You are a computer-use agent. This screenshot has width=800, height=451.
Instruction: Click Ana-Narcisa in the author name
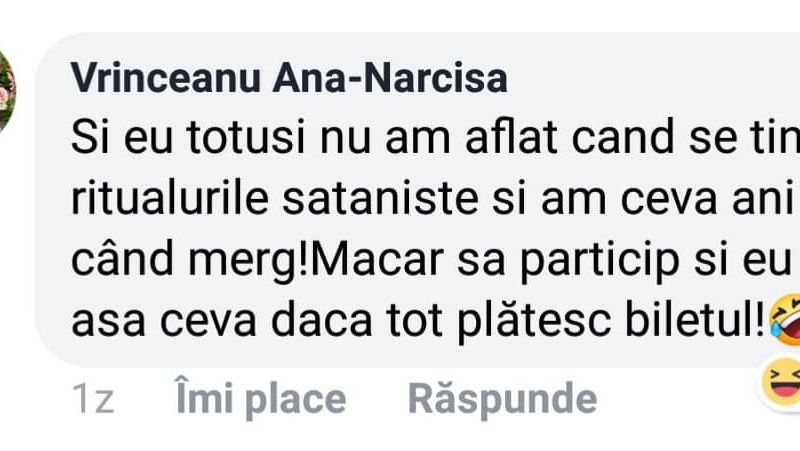tap(390, 78)
